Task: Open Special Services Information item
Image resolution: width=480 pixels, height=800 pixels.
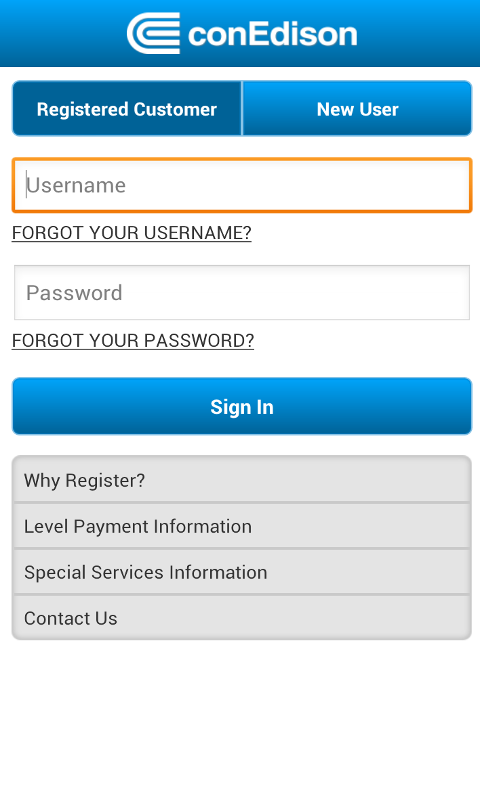Action: 242,572
